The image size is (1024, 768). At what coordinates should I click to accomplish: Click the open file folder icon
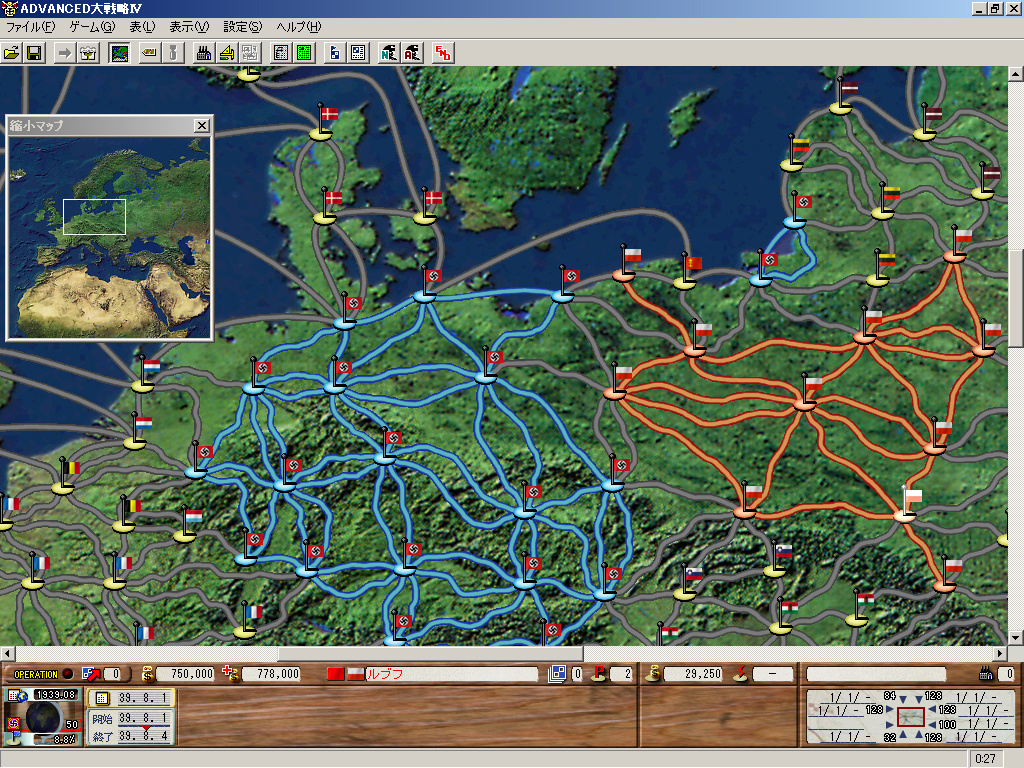[x=12, y=53]
